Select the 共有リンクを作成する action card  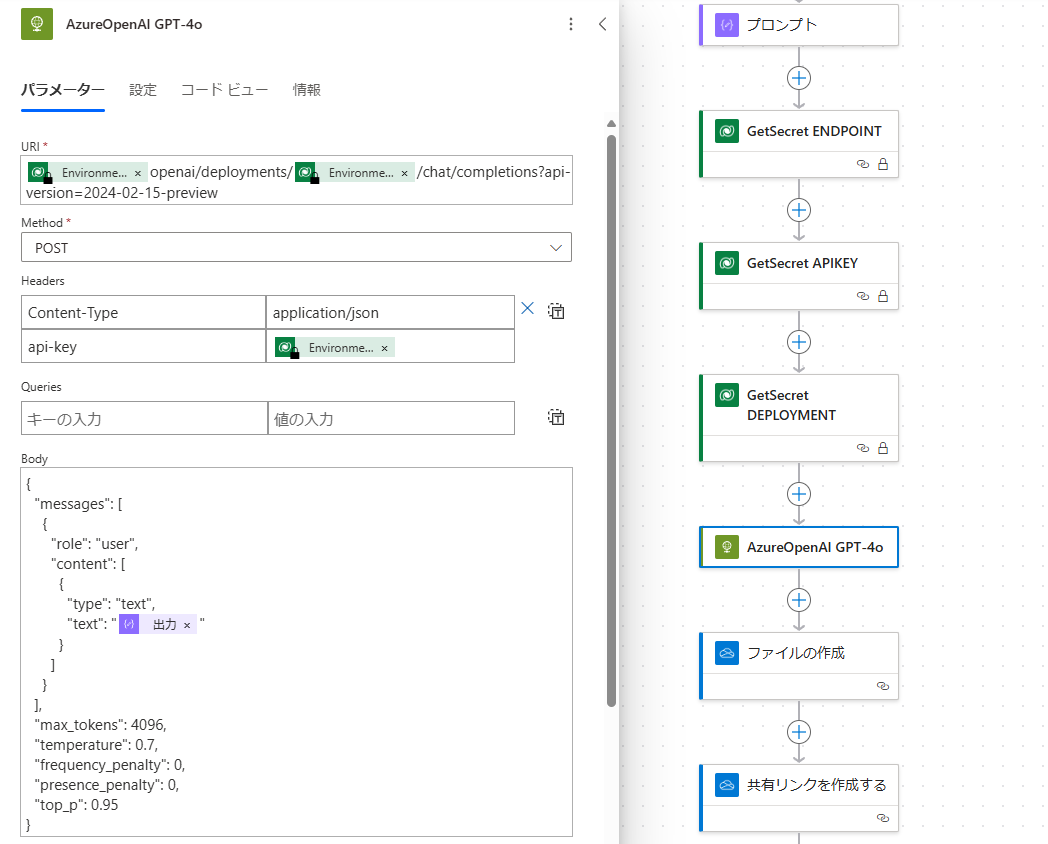tap(799, 798)
